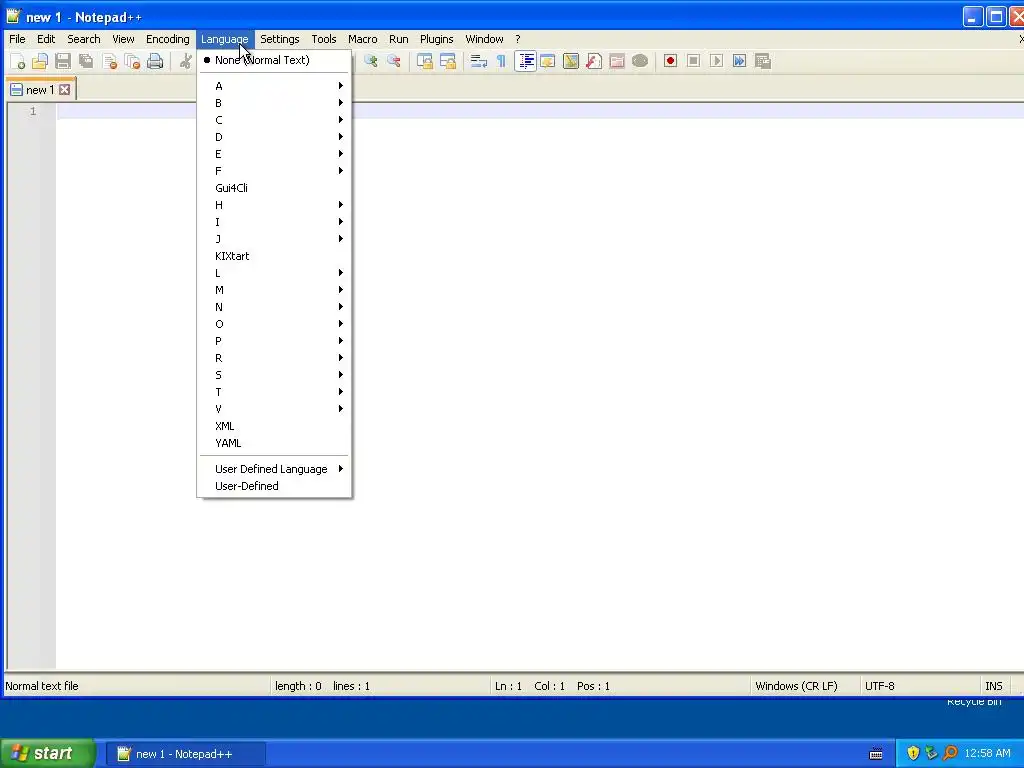Screen dimensions: 1024x768
Task: Expand the M languages submenu
Action: (x=274, y=290)
